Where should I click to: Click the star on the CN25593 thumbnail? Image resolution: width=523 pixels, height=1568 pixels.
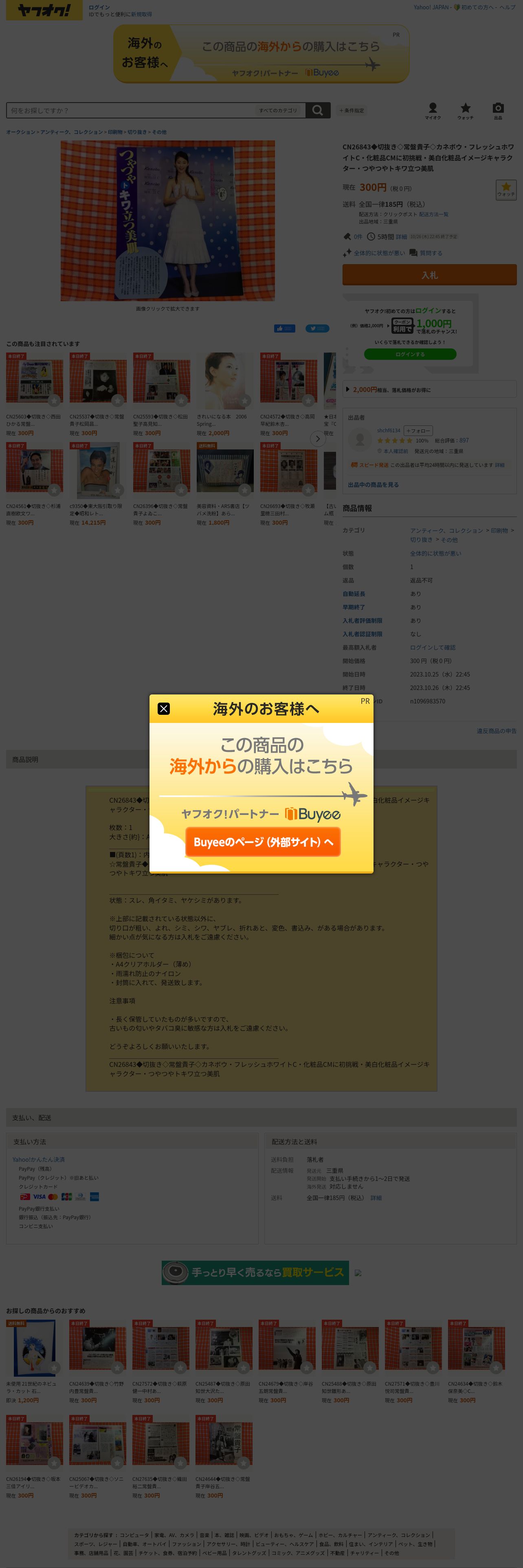coord(181,400)
